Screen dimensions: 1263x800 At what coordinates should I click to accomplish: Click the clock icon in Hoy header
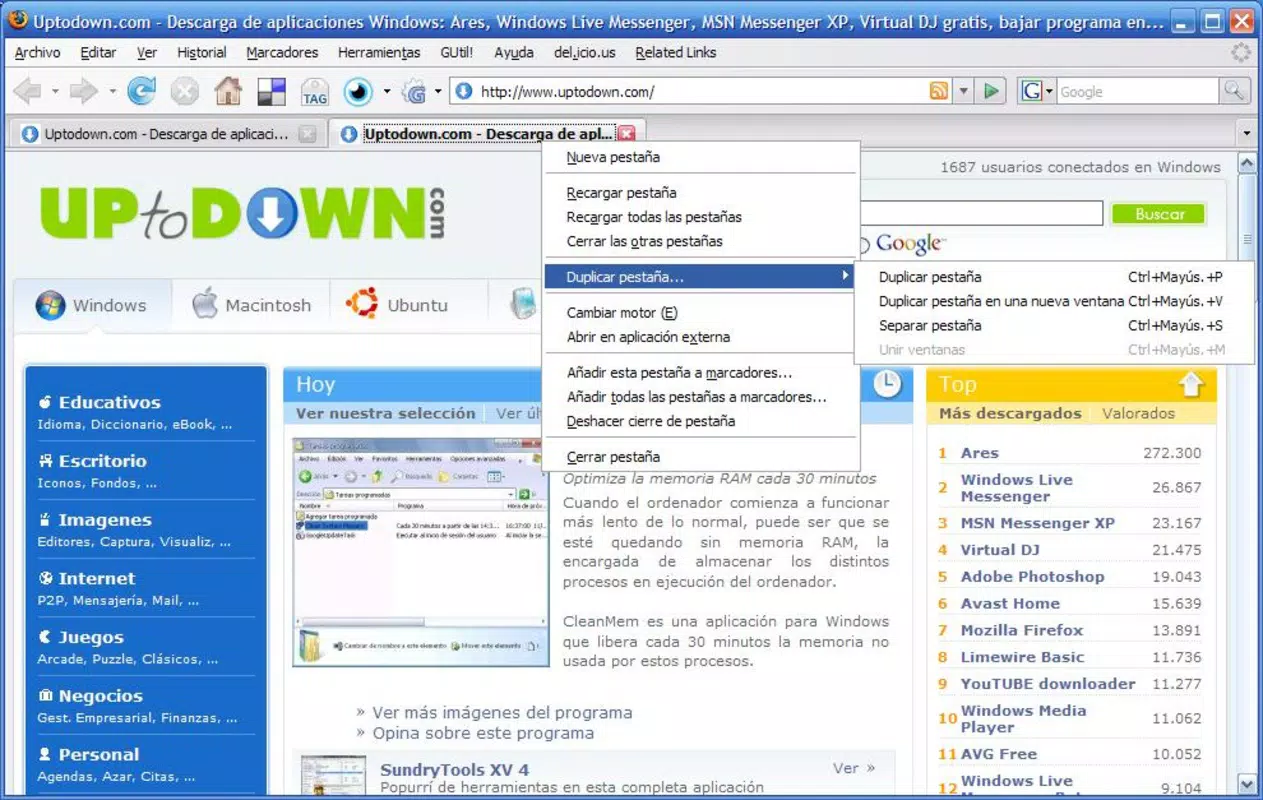[887, 384]
